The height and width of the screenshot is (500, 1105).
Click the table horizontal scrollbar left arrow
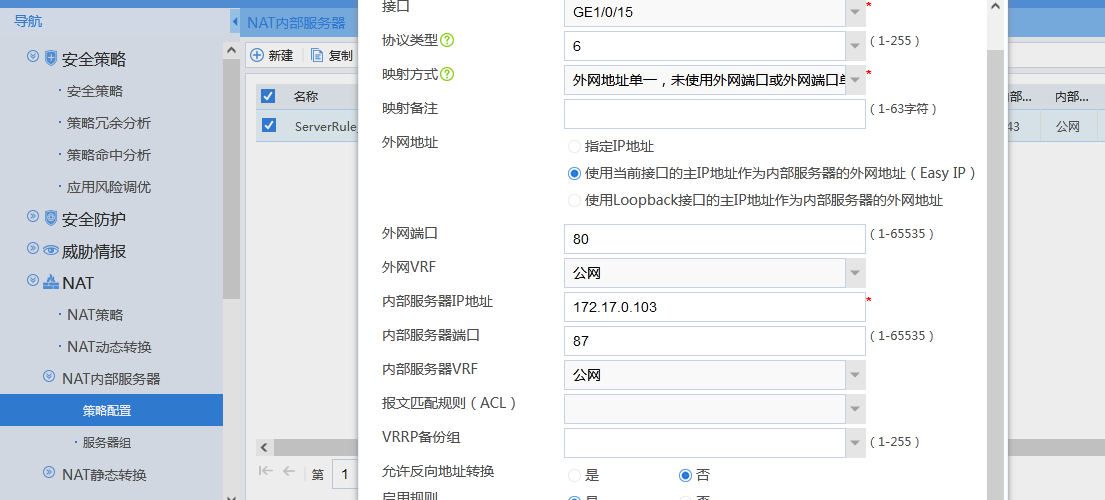(264, 447)
